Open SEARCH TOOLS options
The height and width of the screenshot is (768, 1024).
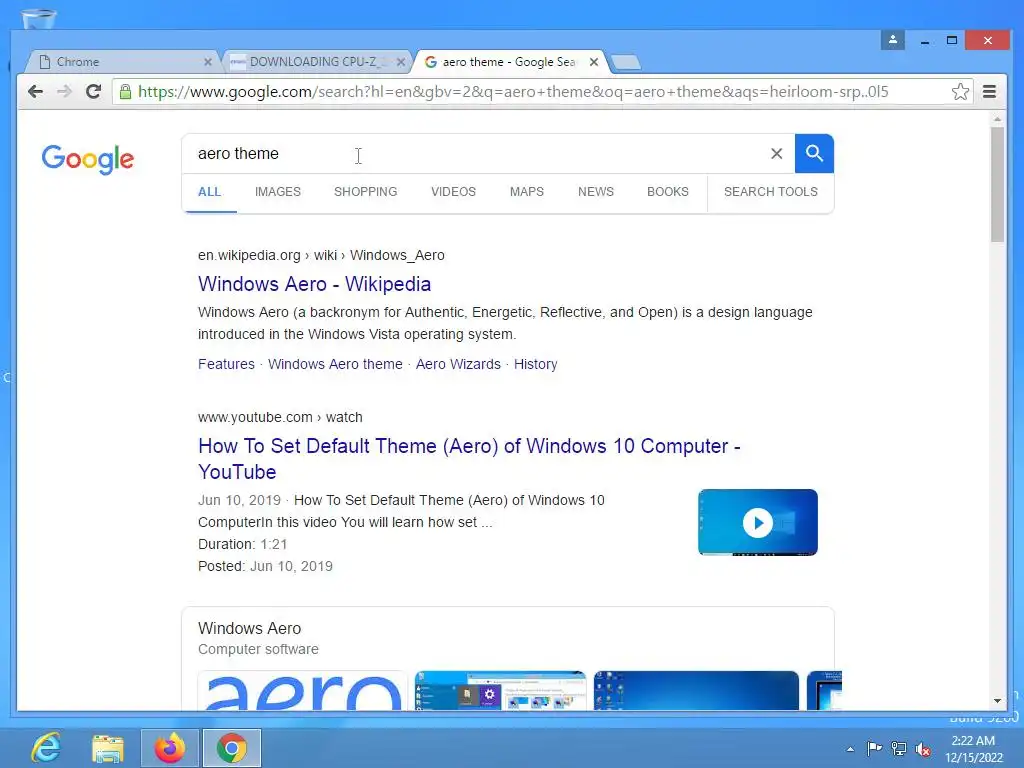[771, 192]
